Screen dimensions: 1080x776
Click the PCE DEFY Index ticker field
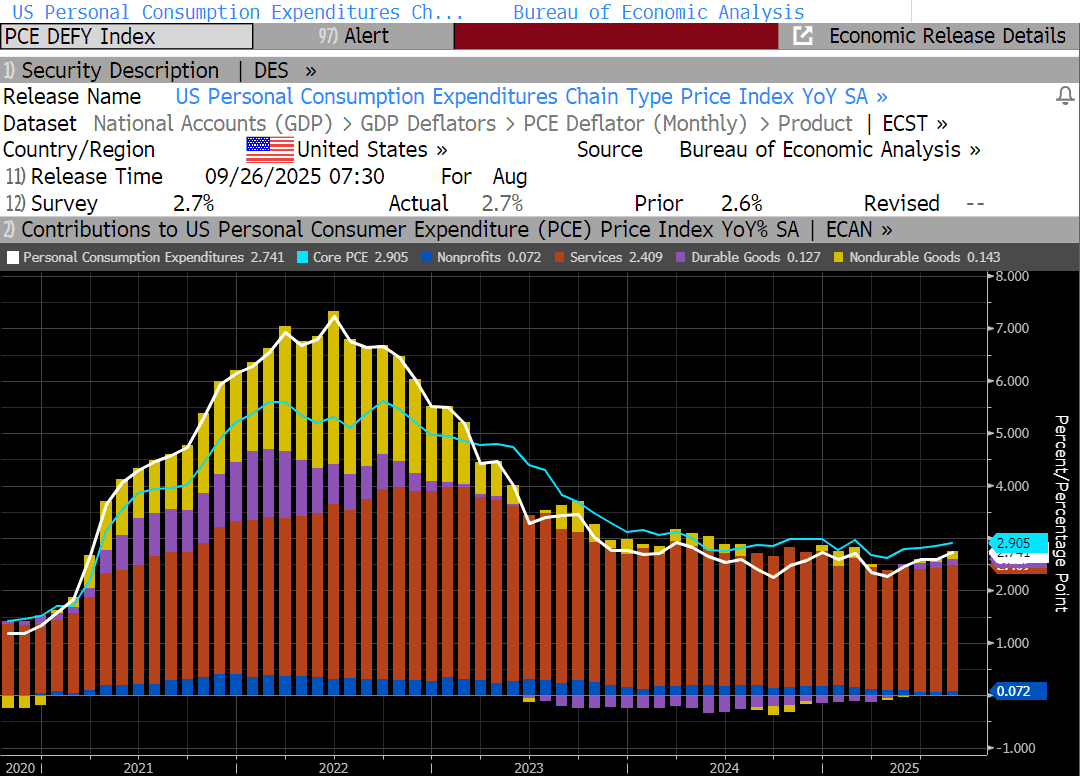click(127, 36)
